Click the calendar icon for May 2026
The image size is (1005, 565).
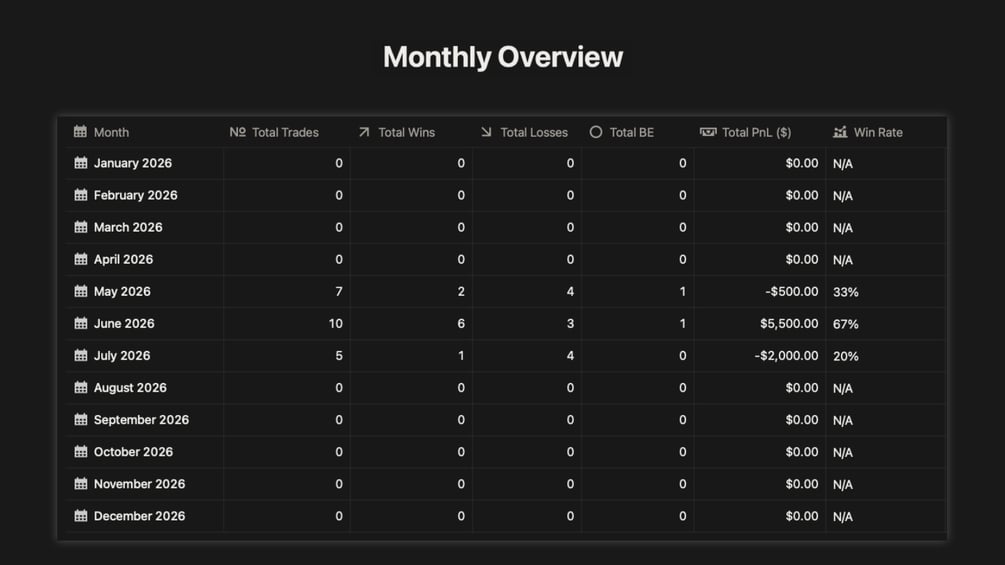pos(81,291)
